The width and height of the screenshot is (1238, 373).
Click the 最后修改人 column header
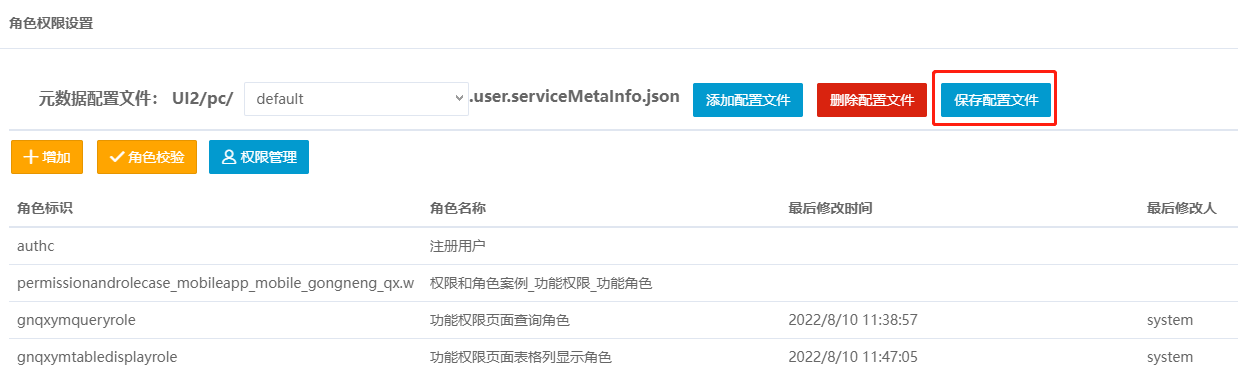click(x=1181, y=208)
